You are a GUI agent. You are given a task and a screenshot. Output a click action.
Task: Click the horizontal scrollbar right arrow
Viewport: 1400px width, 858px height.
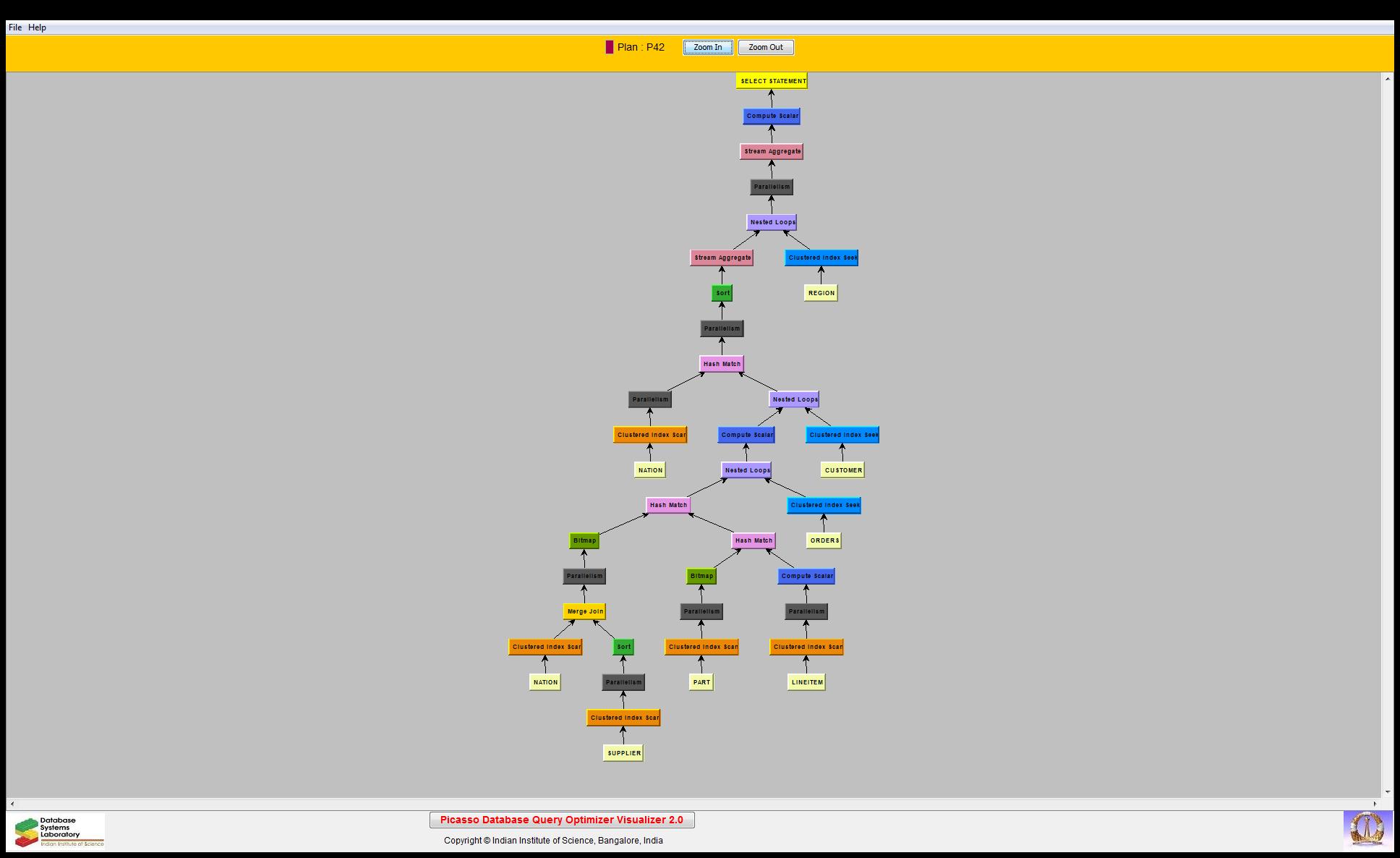click(x=1375, y=804)
